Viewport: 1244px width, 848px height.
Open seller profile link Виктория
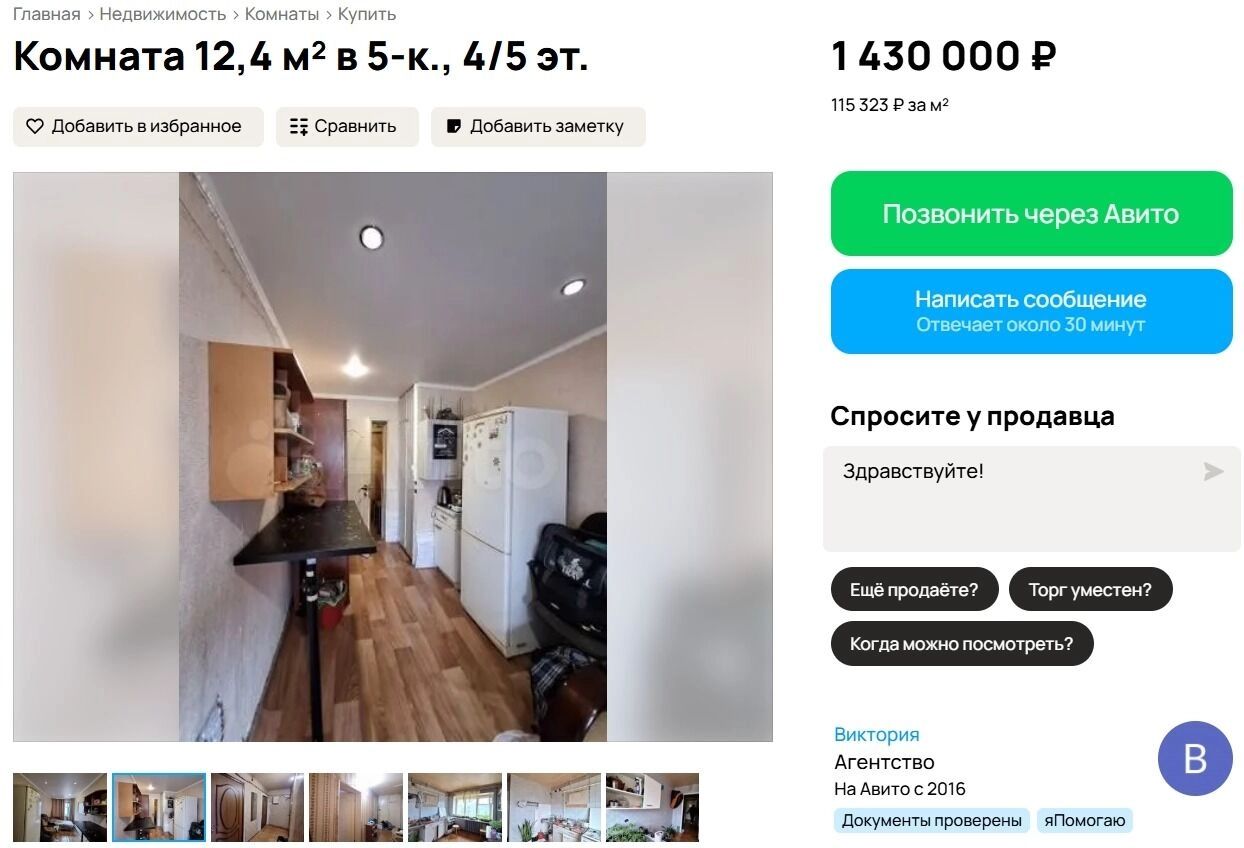point(877,734)
